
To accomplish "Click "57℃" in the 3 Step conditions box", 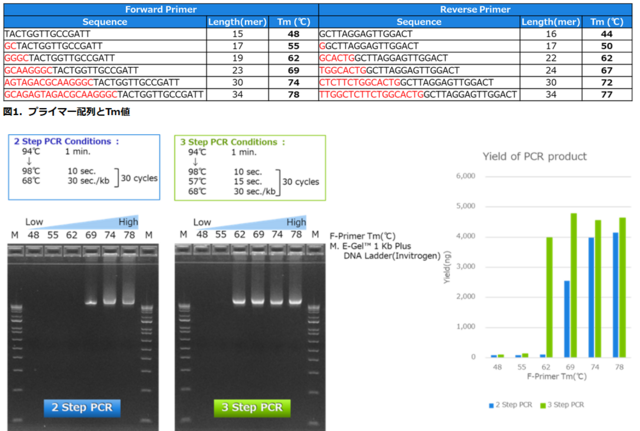I will click(197, 182).
